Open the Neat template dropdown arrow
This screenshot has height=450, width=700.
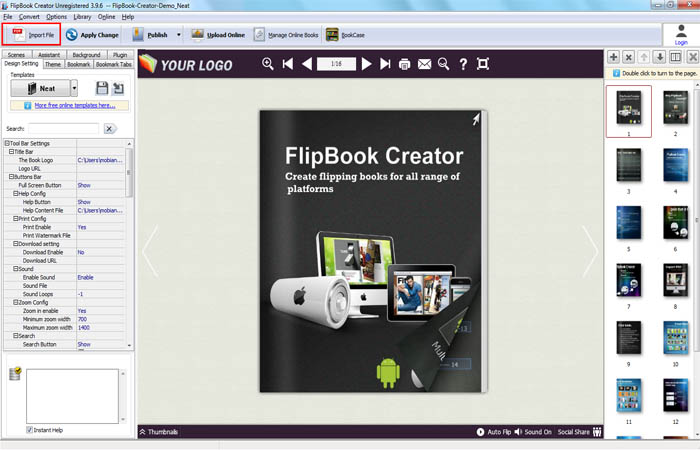(x=74, y=88)
